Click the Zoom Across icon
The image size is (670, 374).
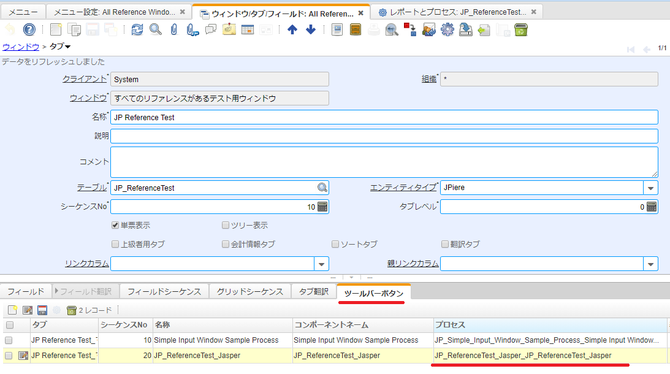click(392, 29)
